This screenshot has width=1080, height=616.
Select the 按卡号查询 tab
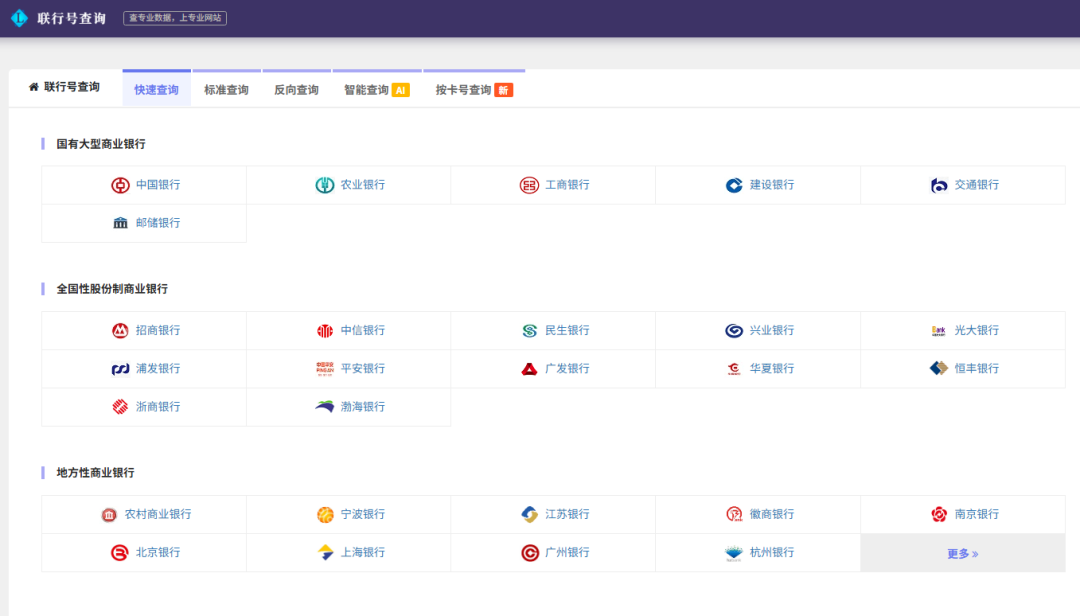click(474, 90)
